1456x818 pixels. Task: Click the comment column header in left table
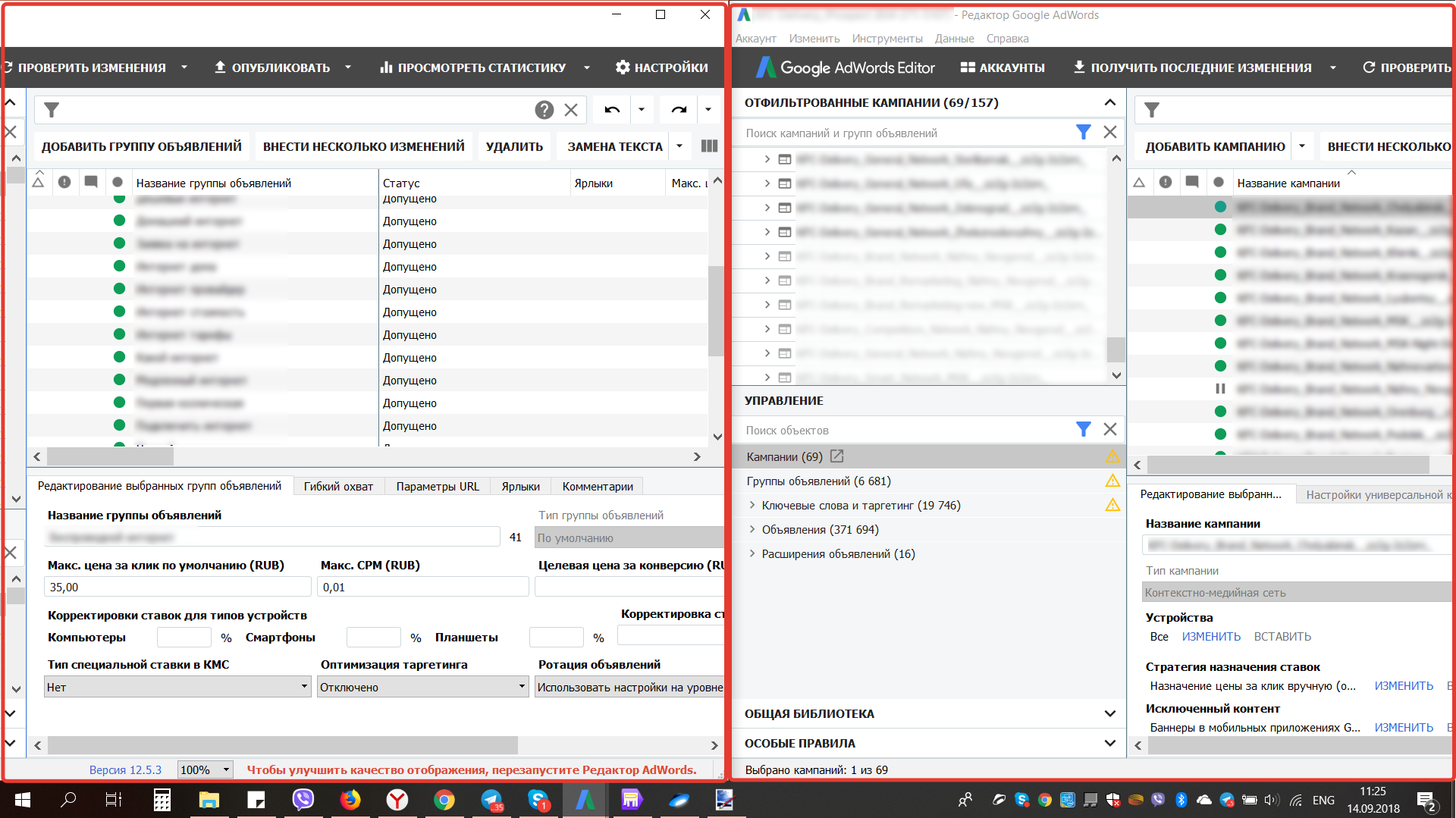click(91, 182)
